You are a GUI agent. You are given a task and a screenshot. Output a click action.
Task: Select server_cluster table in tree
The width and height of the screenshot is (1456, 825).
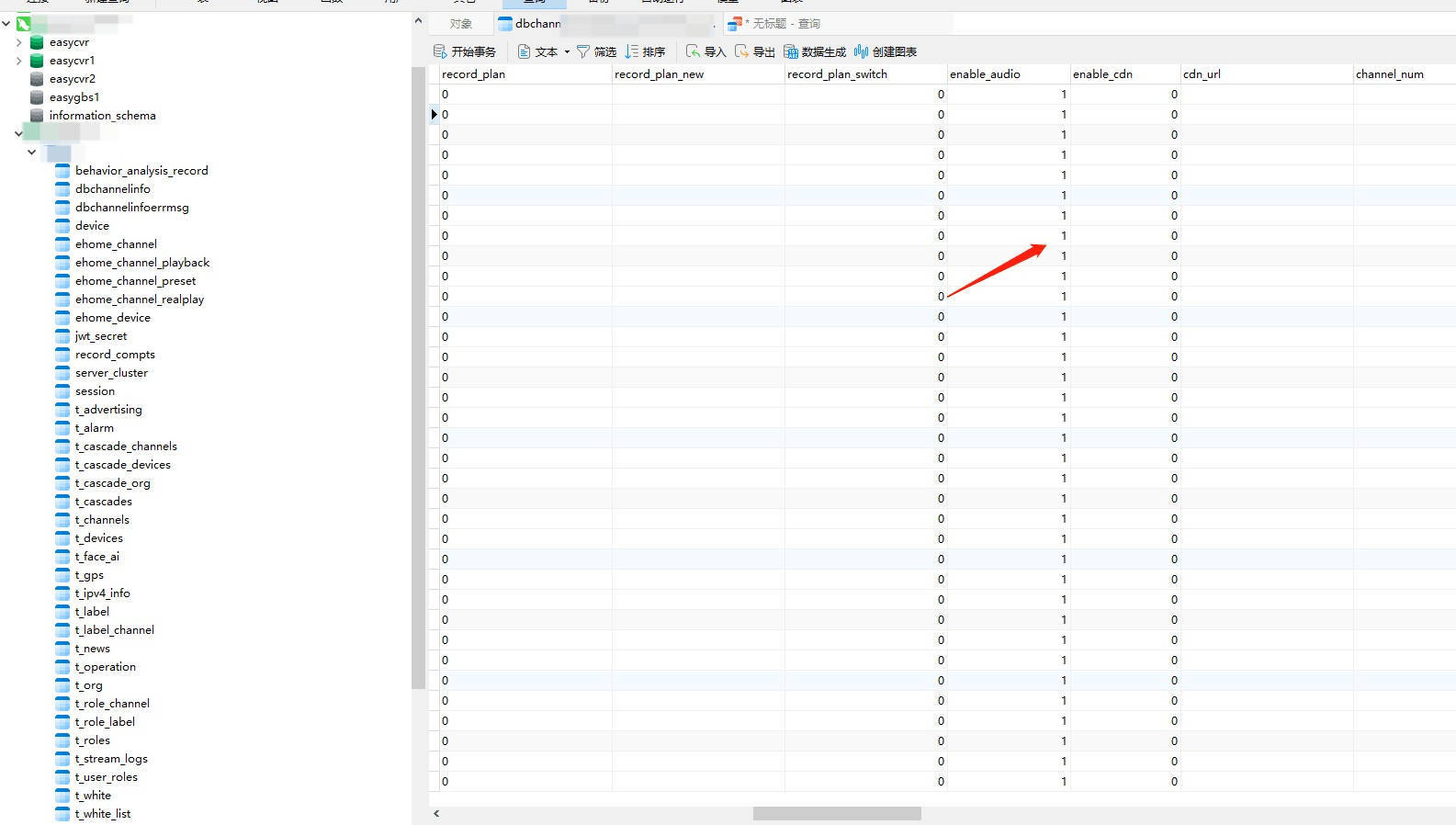pyautogui.click(x=111, y=373)
